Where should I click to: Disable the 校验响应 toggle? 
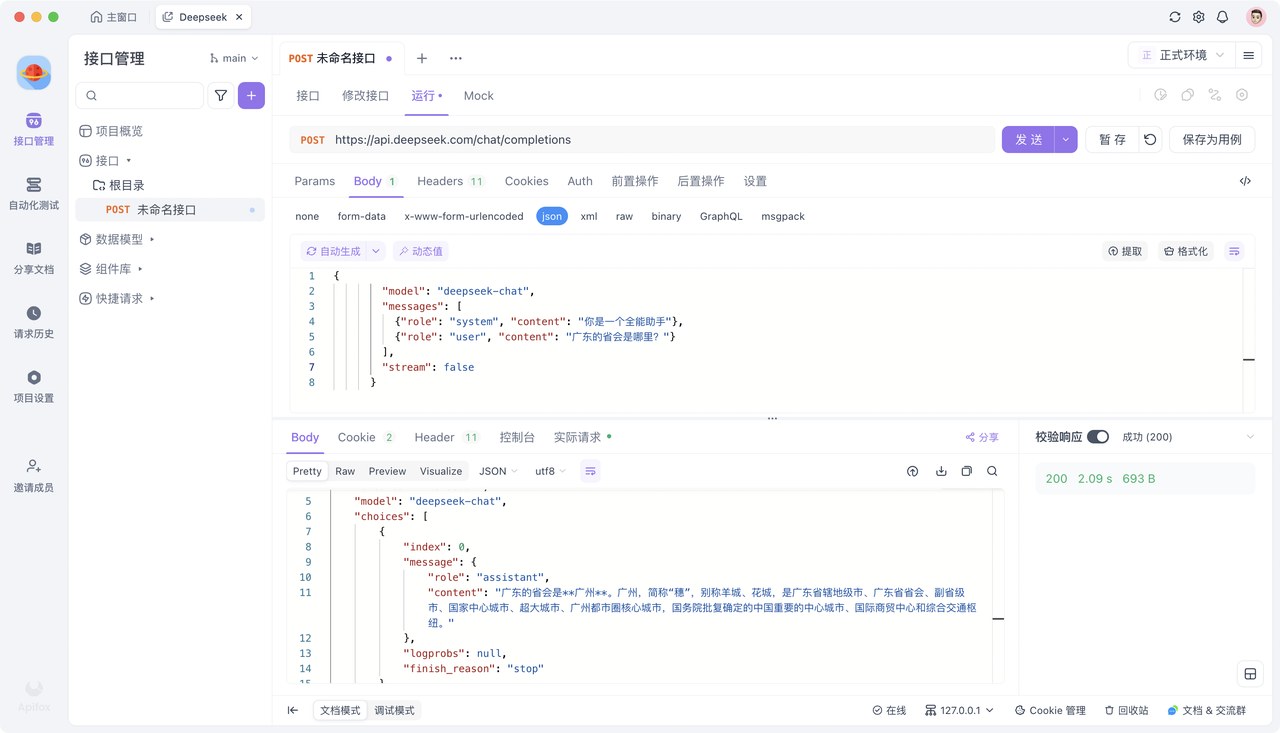point(1097,437)
